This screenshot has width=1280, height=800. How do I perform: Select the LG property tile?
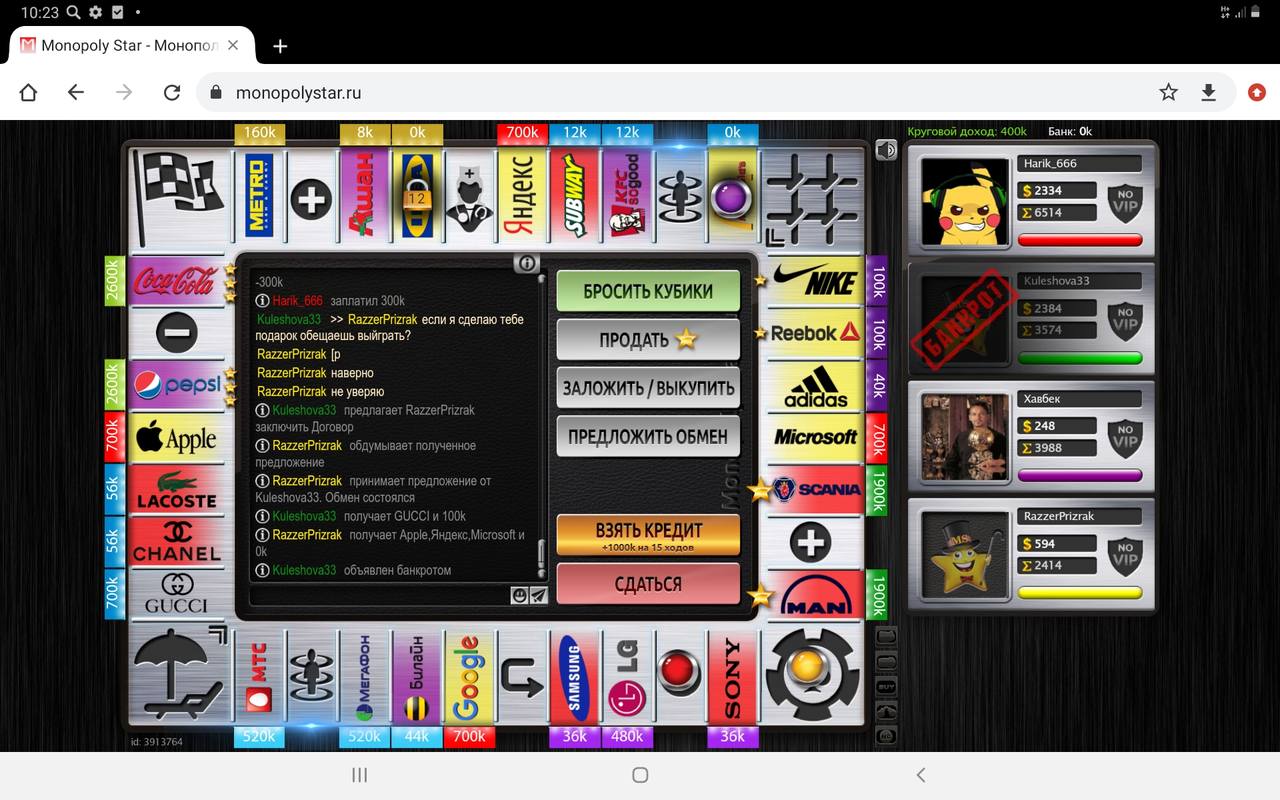click(x=627, y=676)
